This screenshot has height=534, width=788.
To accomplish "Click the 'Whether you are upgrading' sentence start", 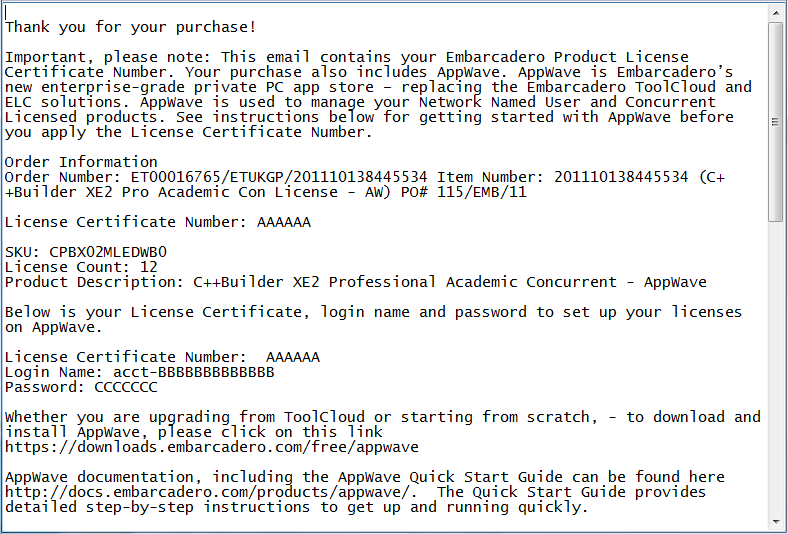I will pos(117,417).
